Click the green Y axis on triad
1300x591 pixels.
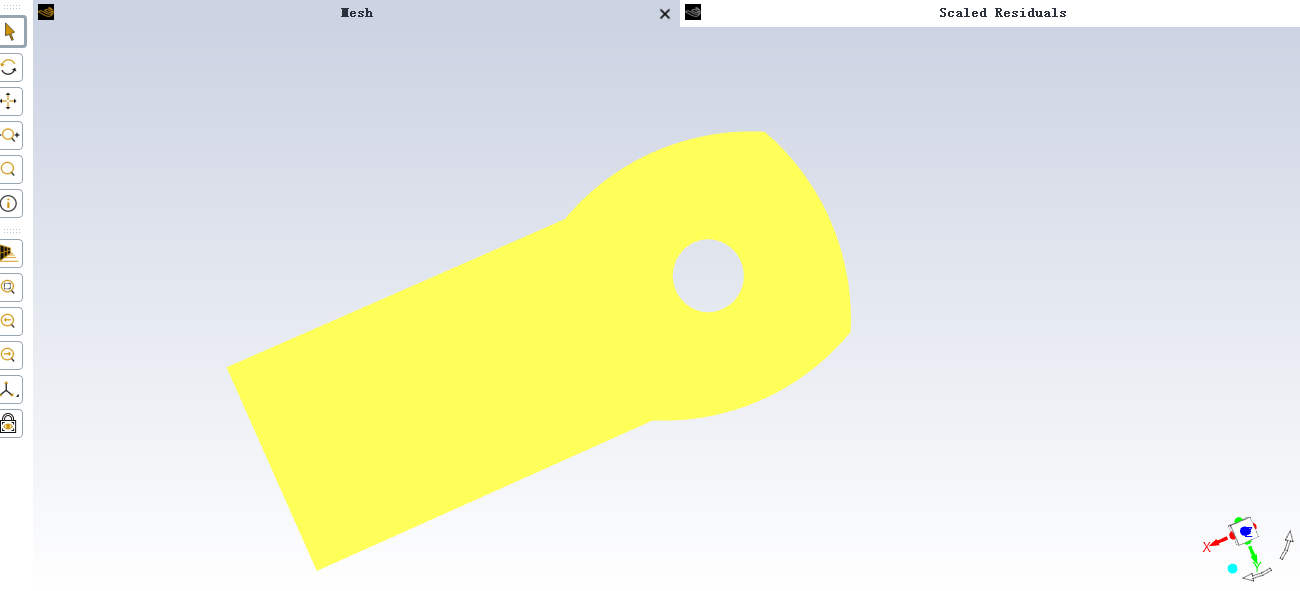point(1253,555)
